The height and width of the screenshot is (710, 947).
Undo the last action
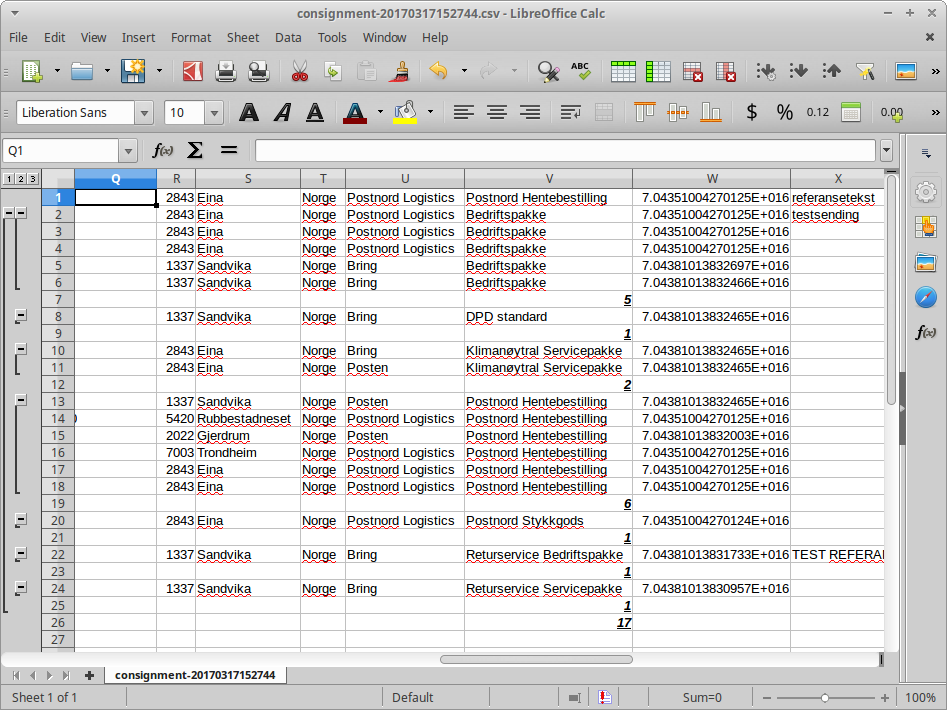pos(438,71)
